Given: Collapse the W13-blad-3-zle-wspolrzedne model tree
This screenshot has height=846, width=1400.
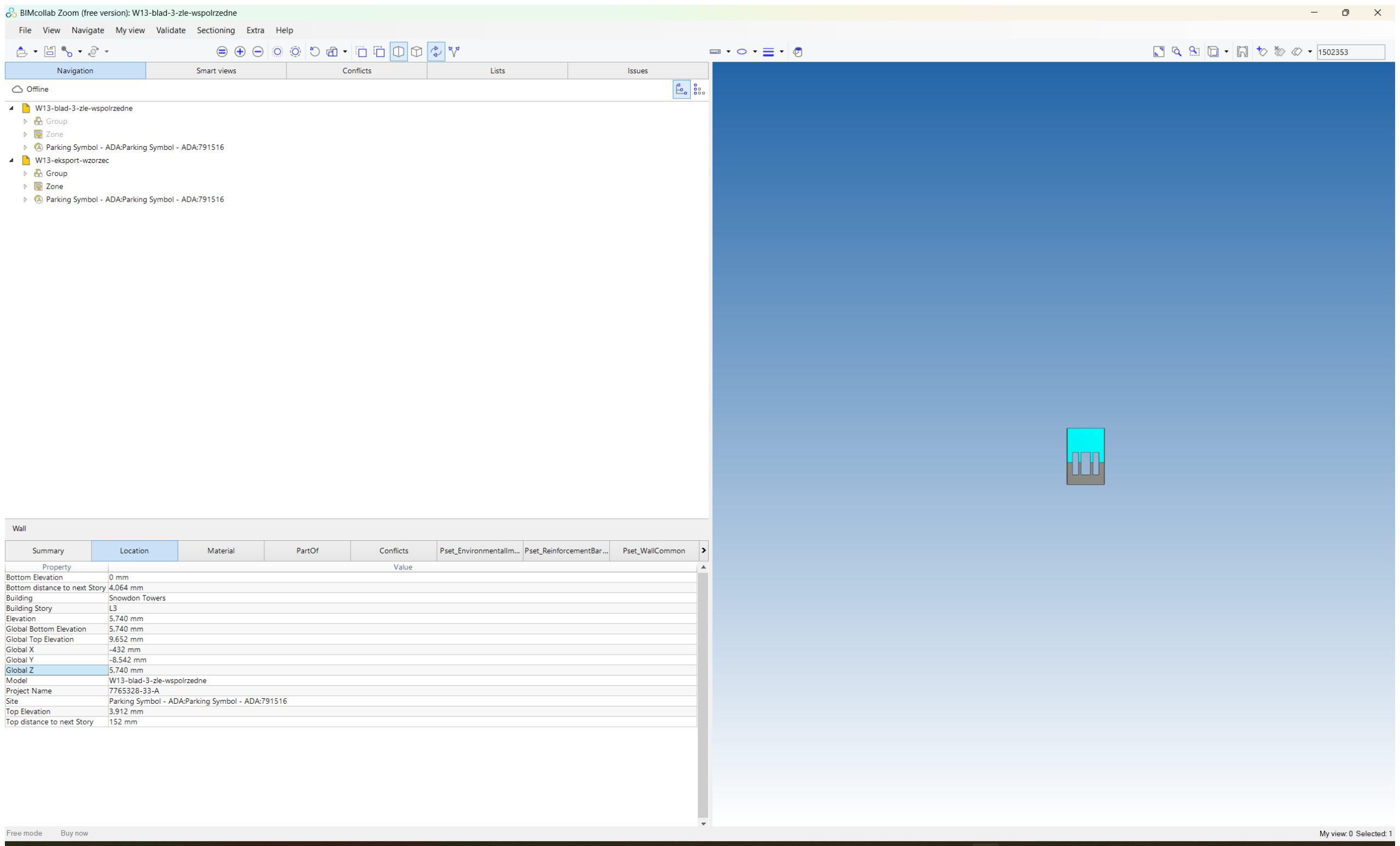Looking at the screenshot, I should point(11,108).
